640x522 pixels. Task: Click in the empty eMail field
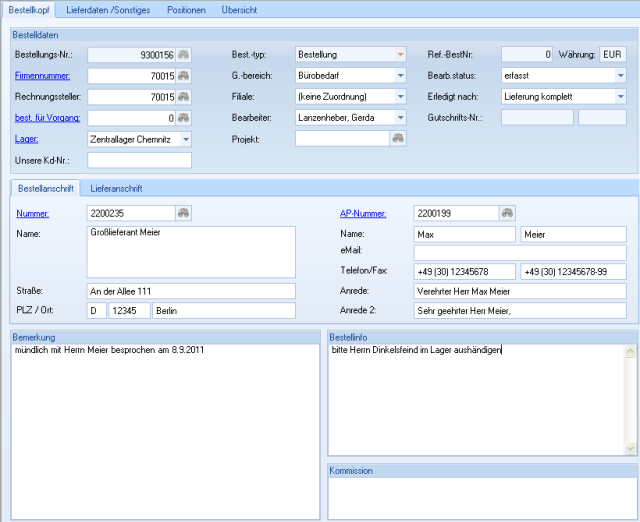click(519, 252)
